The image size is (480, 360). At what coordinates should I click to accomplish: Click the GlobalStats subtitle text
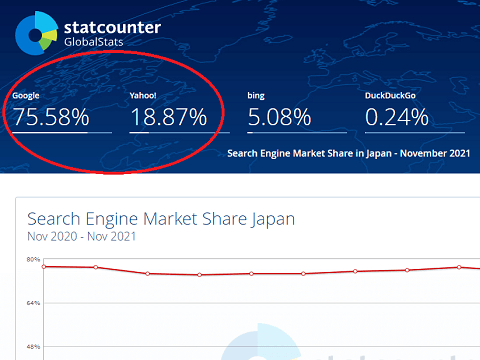94,42
